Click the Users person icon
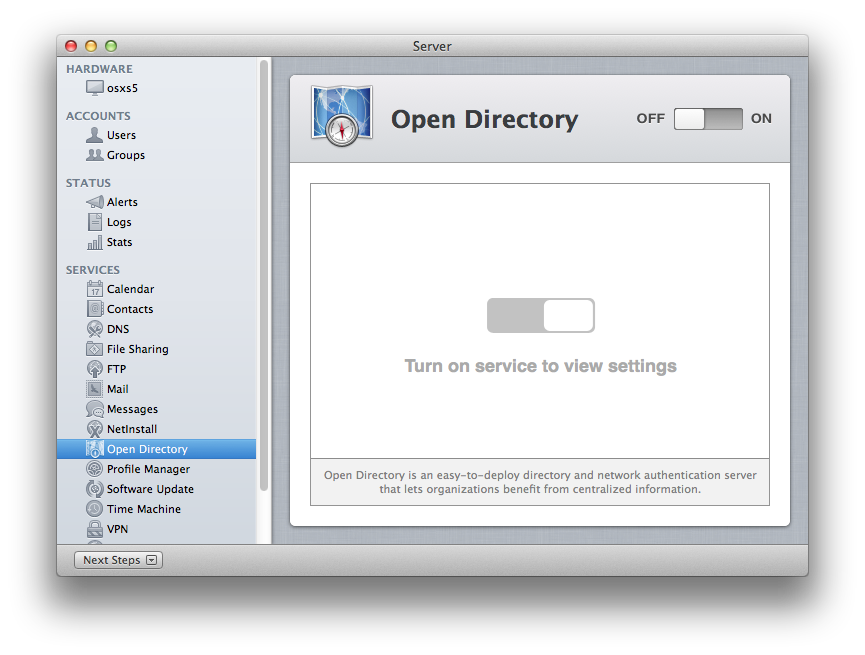The height and width of the screenshot is (655, 865). (94, 135)
